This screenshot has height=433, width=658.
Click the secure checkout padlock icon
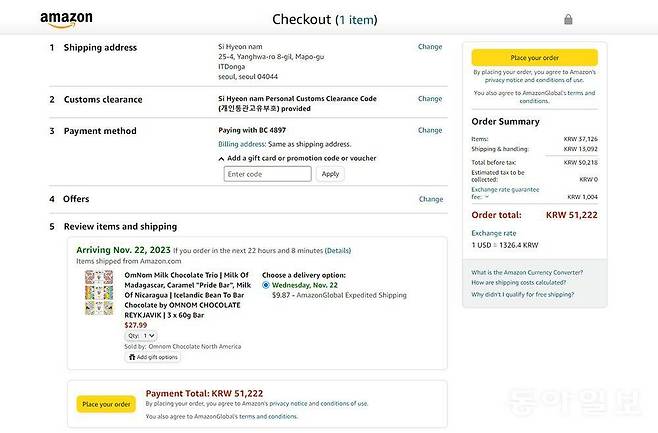click(568, 19)
